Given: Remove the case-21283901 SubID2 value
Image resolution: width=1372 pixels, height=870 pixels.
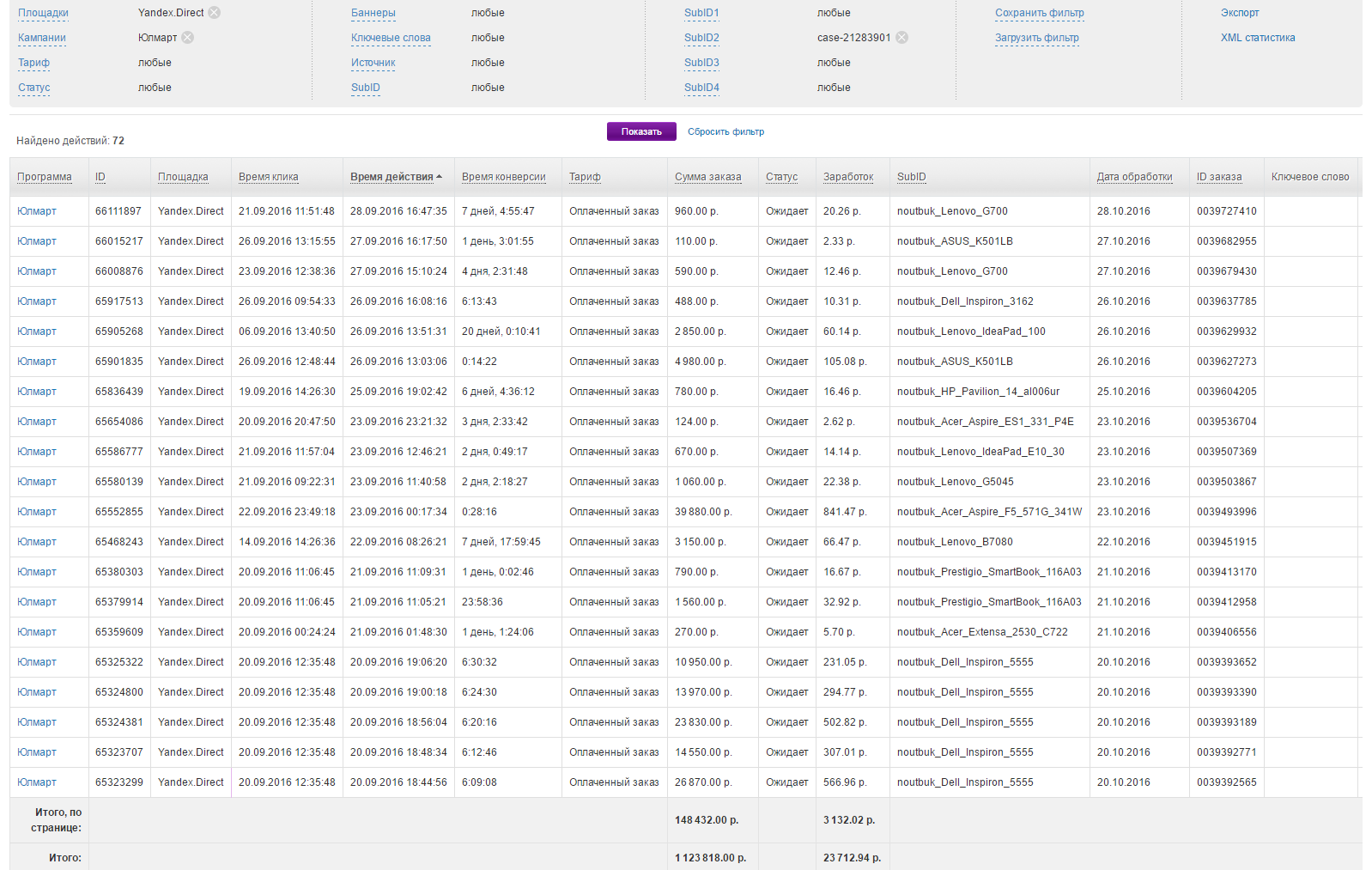Looking at the screenshot, I should [x=902, y=38].
